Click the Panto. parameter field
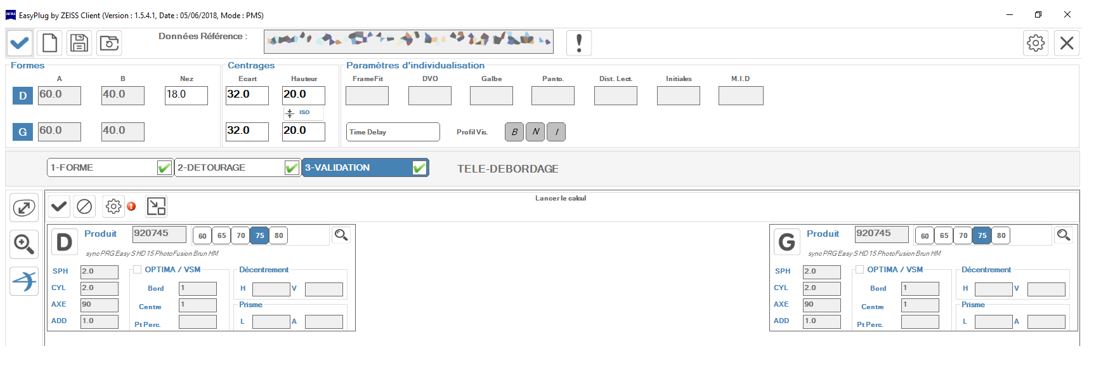 [553, 96]
